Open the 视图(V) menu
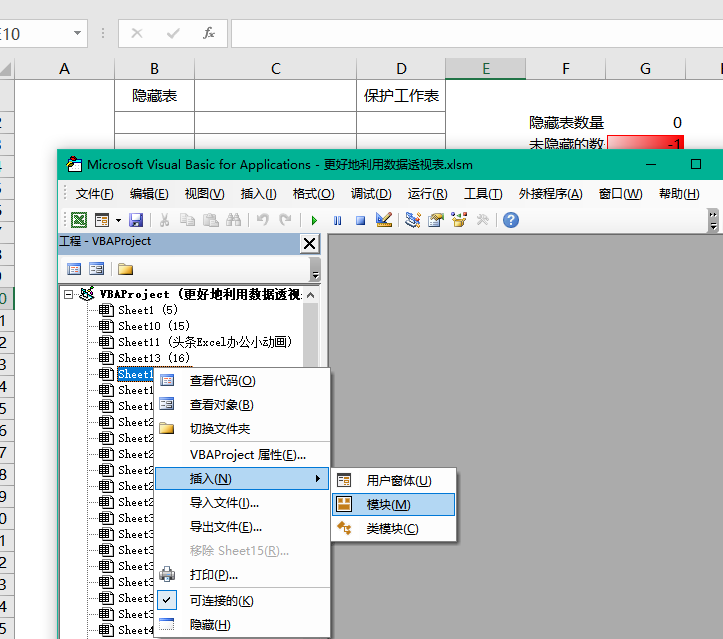Viewport: 723px width, 639px height. [x=204, y=194]
